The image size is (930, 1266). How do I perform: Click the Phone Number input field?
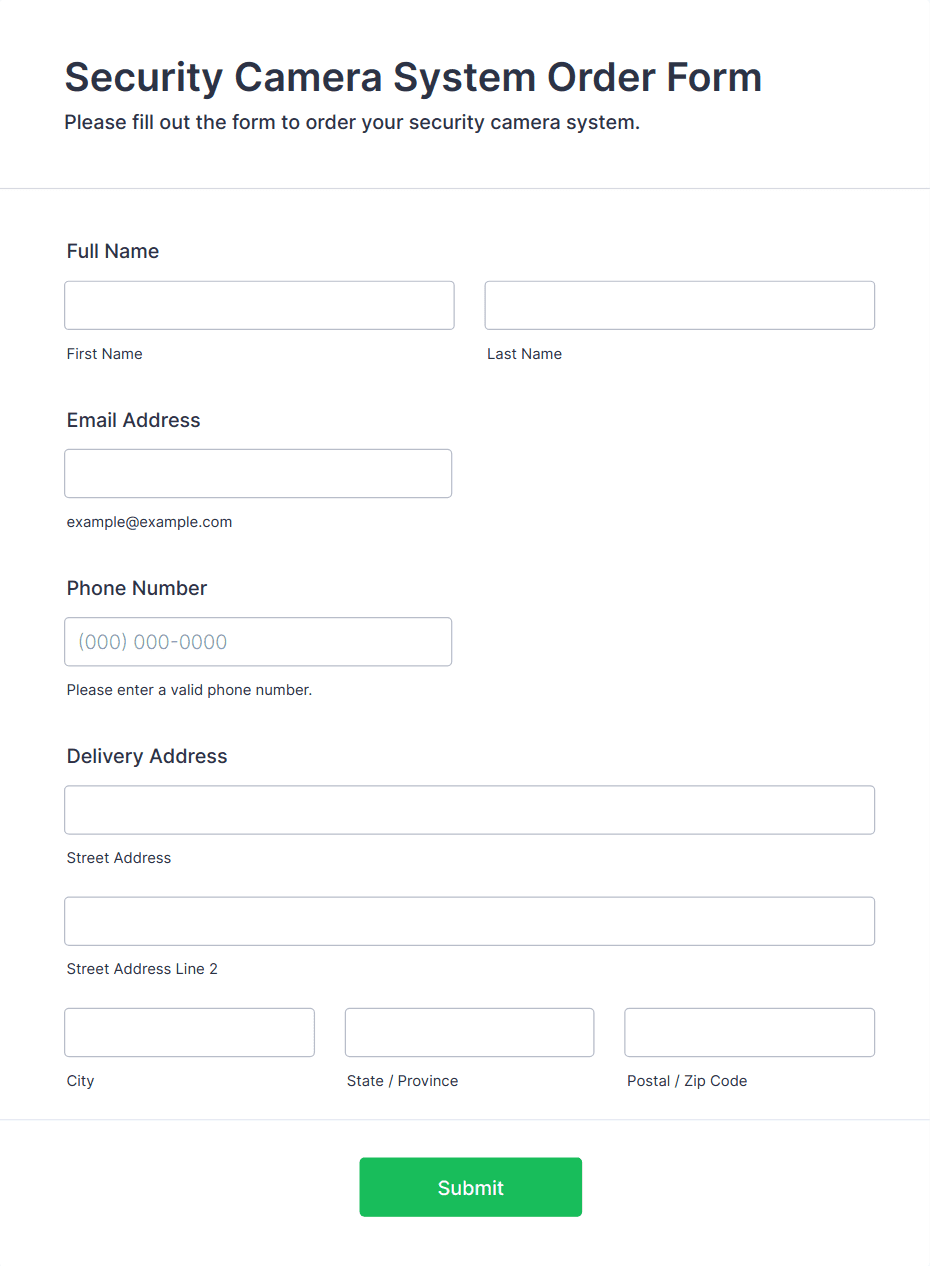tap(258, 641)
